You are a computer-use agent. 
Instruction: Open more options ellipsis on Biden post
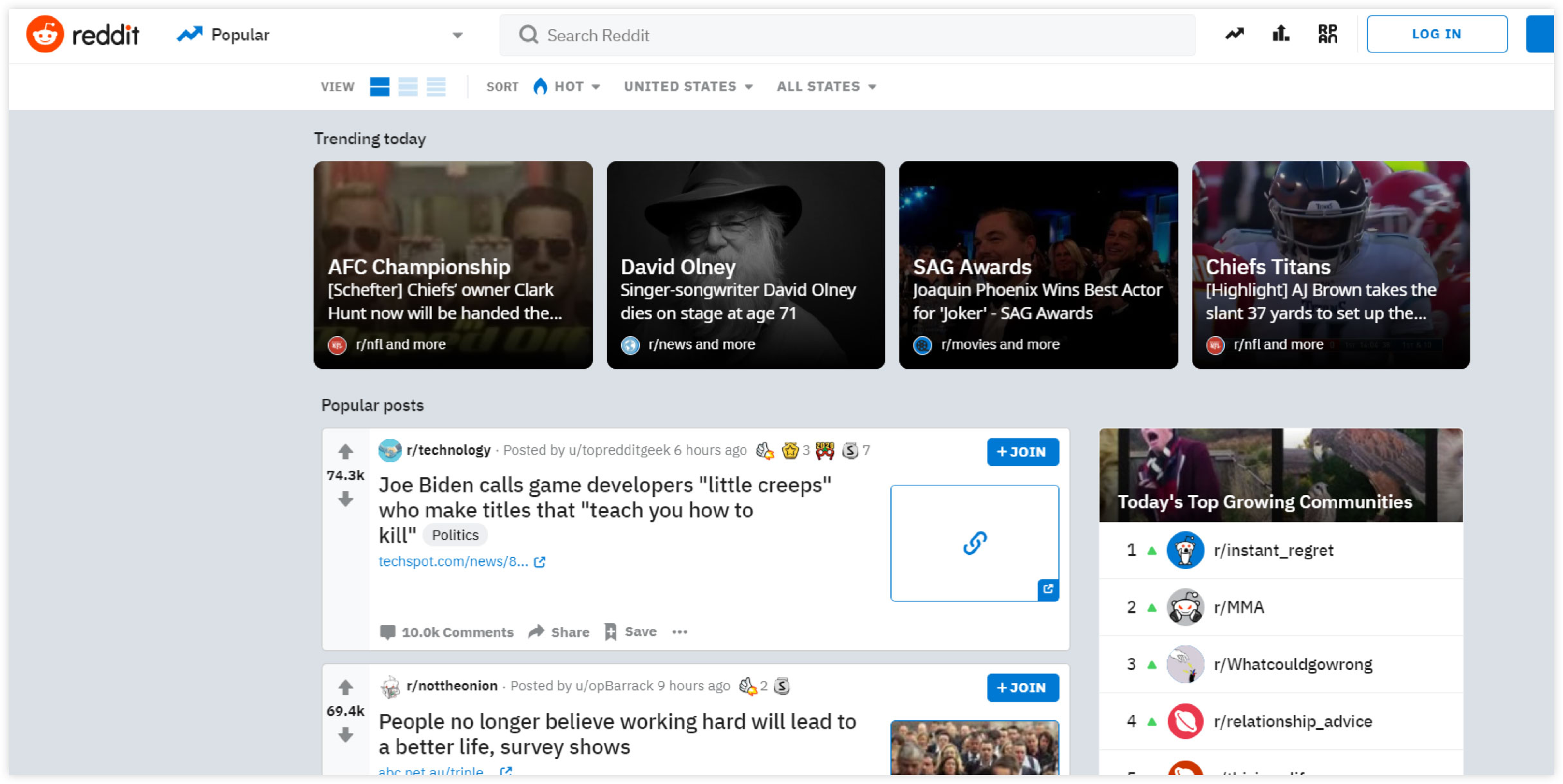coord(680,632)
